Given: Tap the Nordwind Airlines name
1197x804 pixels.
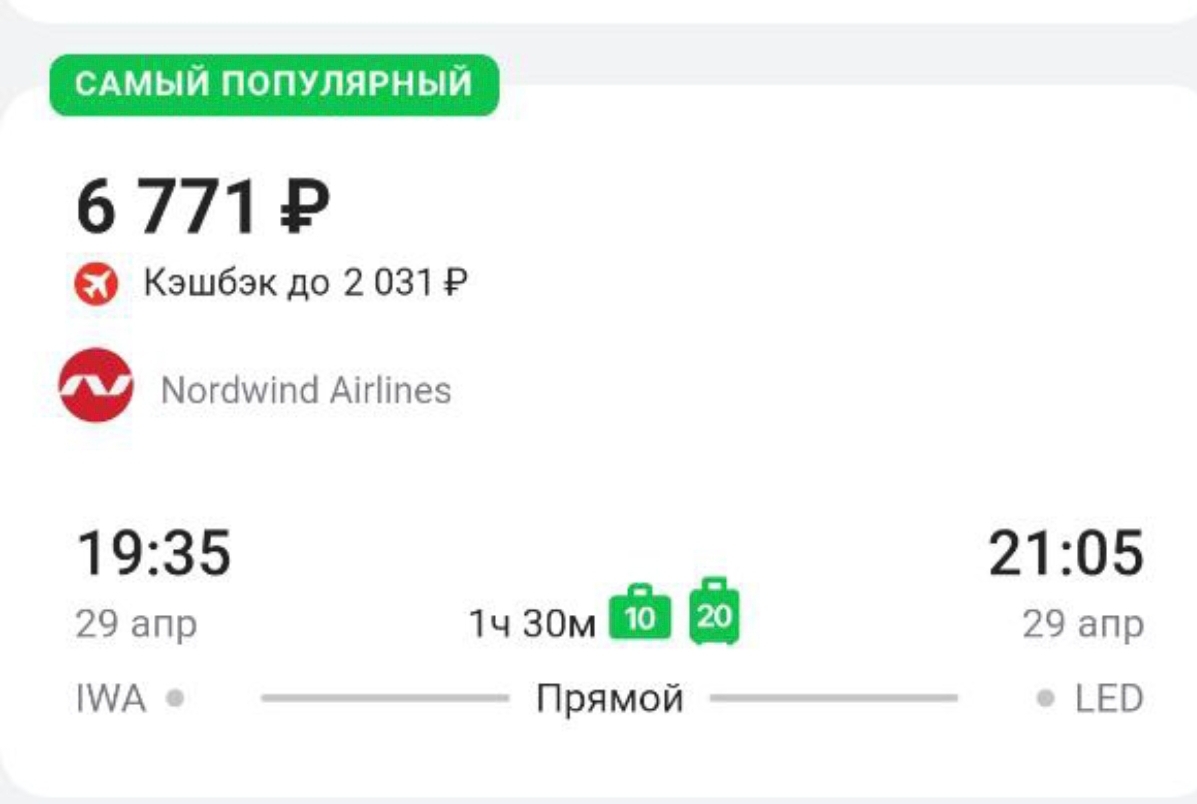Looking at the screenshot, I should click(306, 390).
